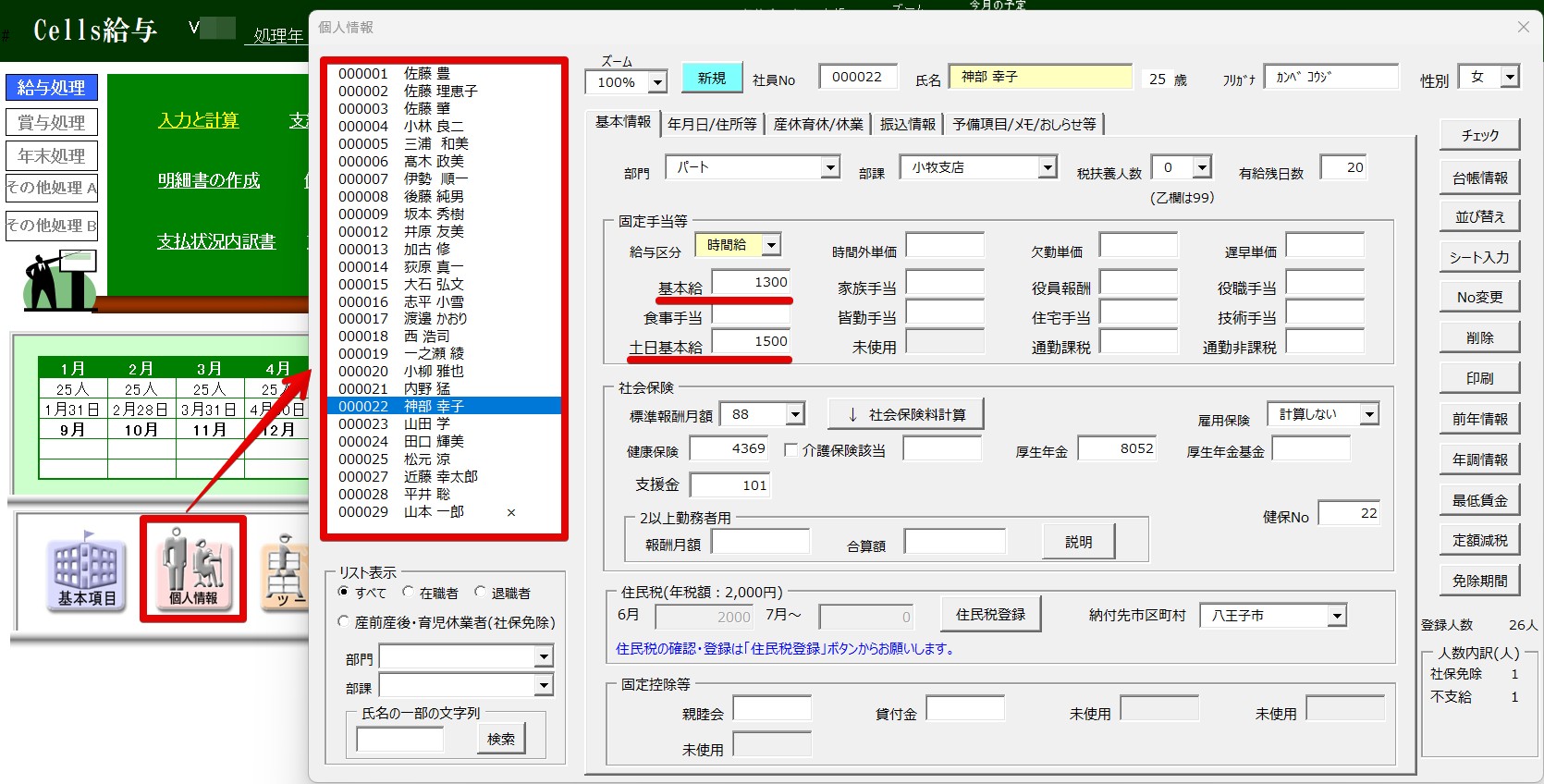Click the 検索 button
This screenshot has width=1544, height=784.
click(x=501, y=739)
